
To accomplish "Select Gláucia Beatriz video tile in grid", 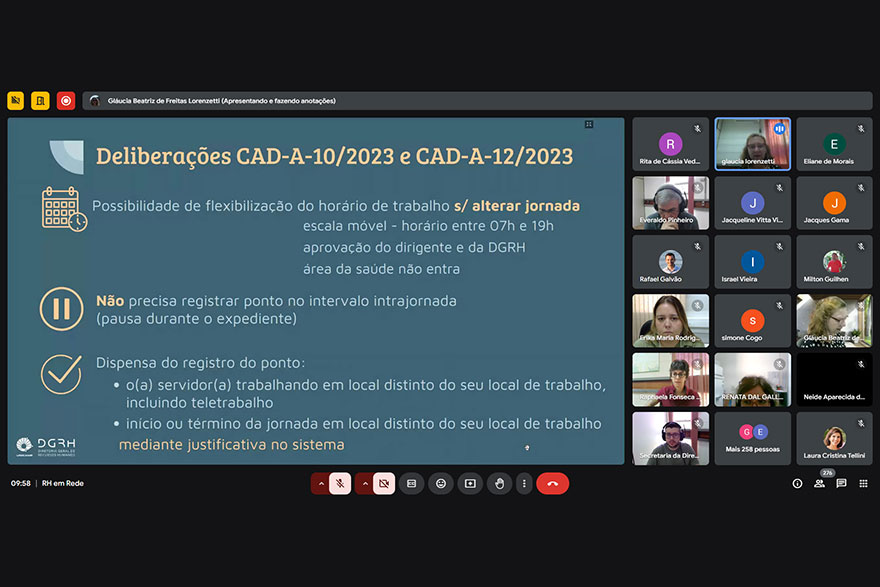I will click(835, 321).
